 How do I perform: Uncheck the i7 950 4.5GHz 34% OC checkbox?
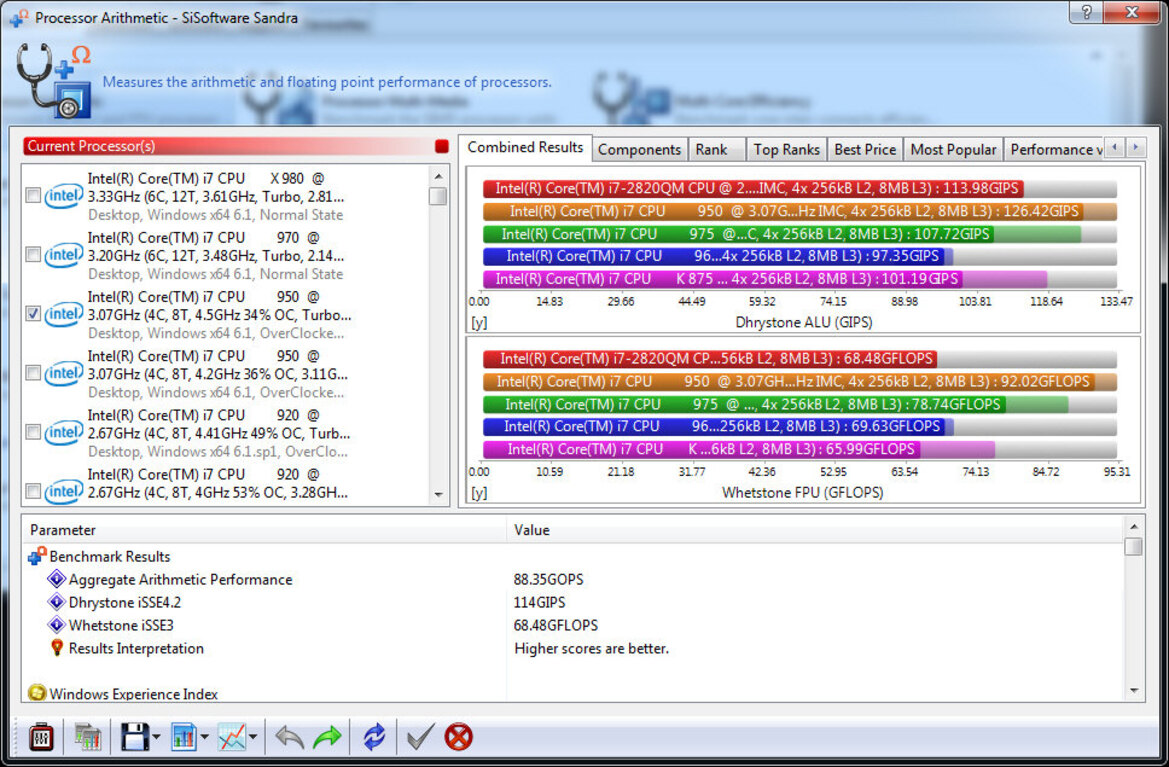[x=33, y=314]
